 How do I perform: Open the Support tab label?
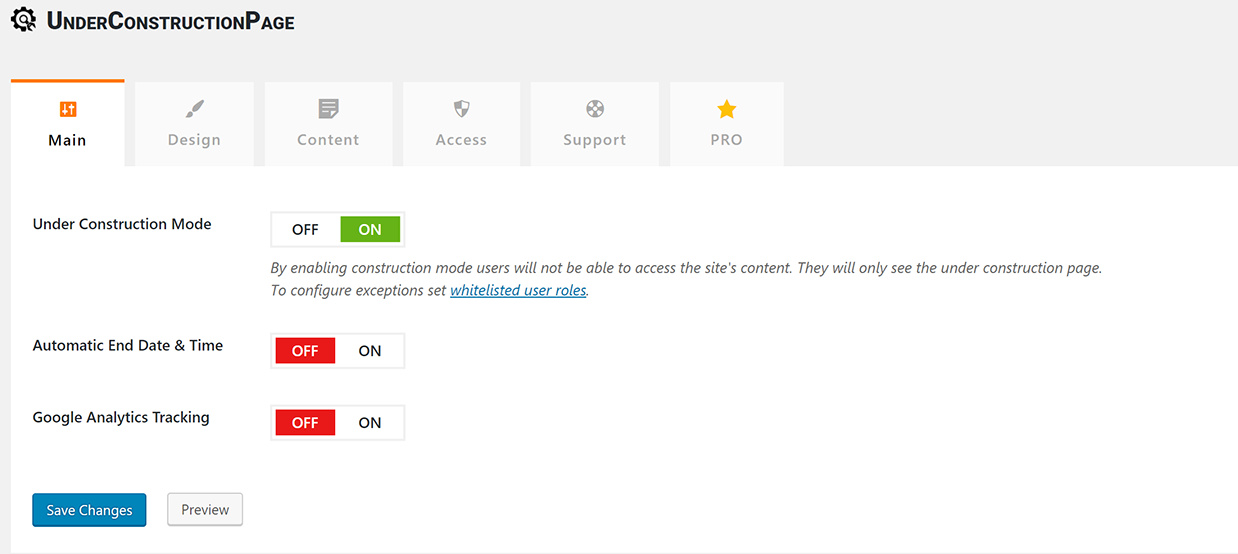(x=594, y=140)
